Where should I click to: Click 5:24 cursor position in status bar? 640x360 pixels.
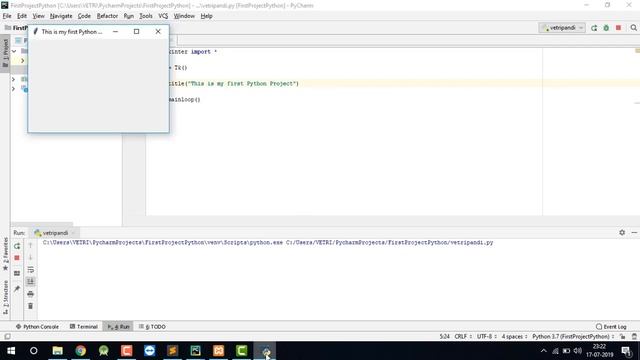pos(444,336)
